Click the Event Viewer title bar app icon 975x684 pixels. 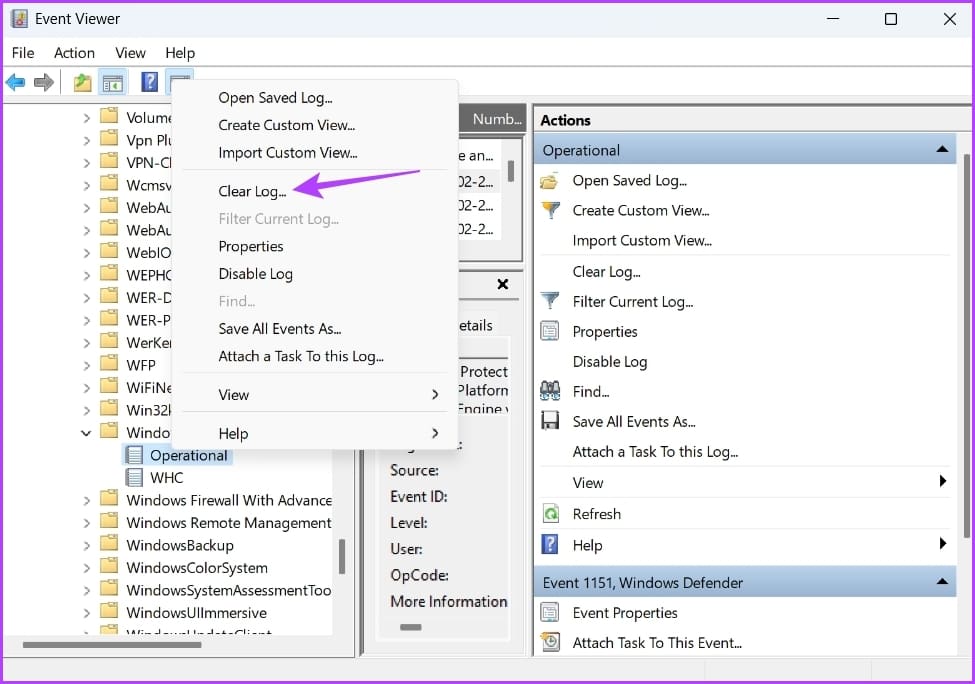(x=19, y=19)
